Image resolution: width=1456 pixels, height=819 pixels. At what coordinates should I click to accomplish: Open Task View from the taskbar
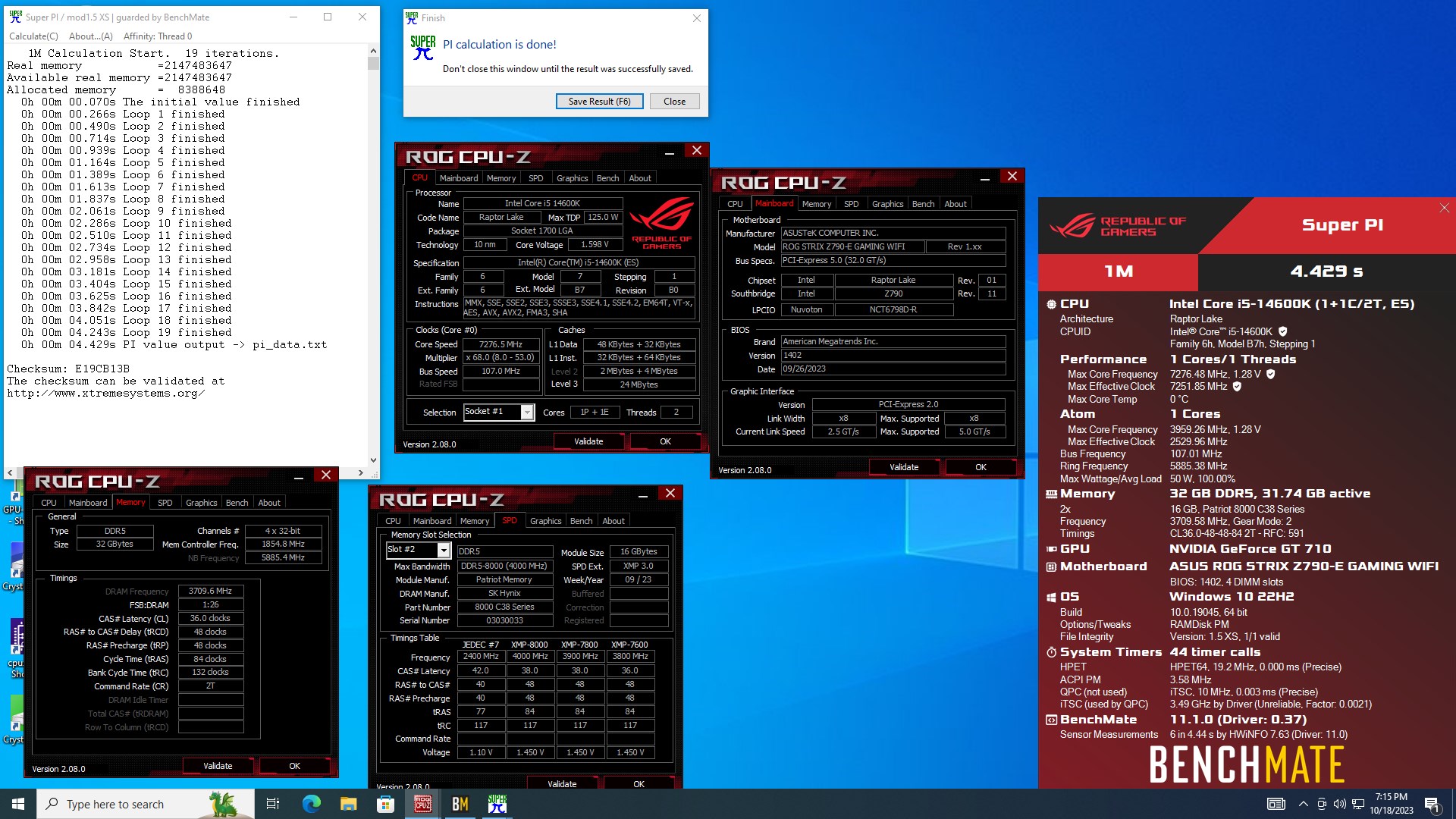click(273, 804)
